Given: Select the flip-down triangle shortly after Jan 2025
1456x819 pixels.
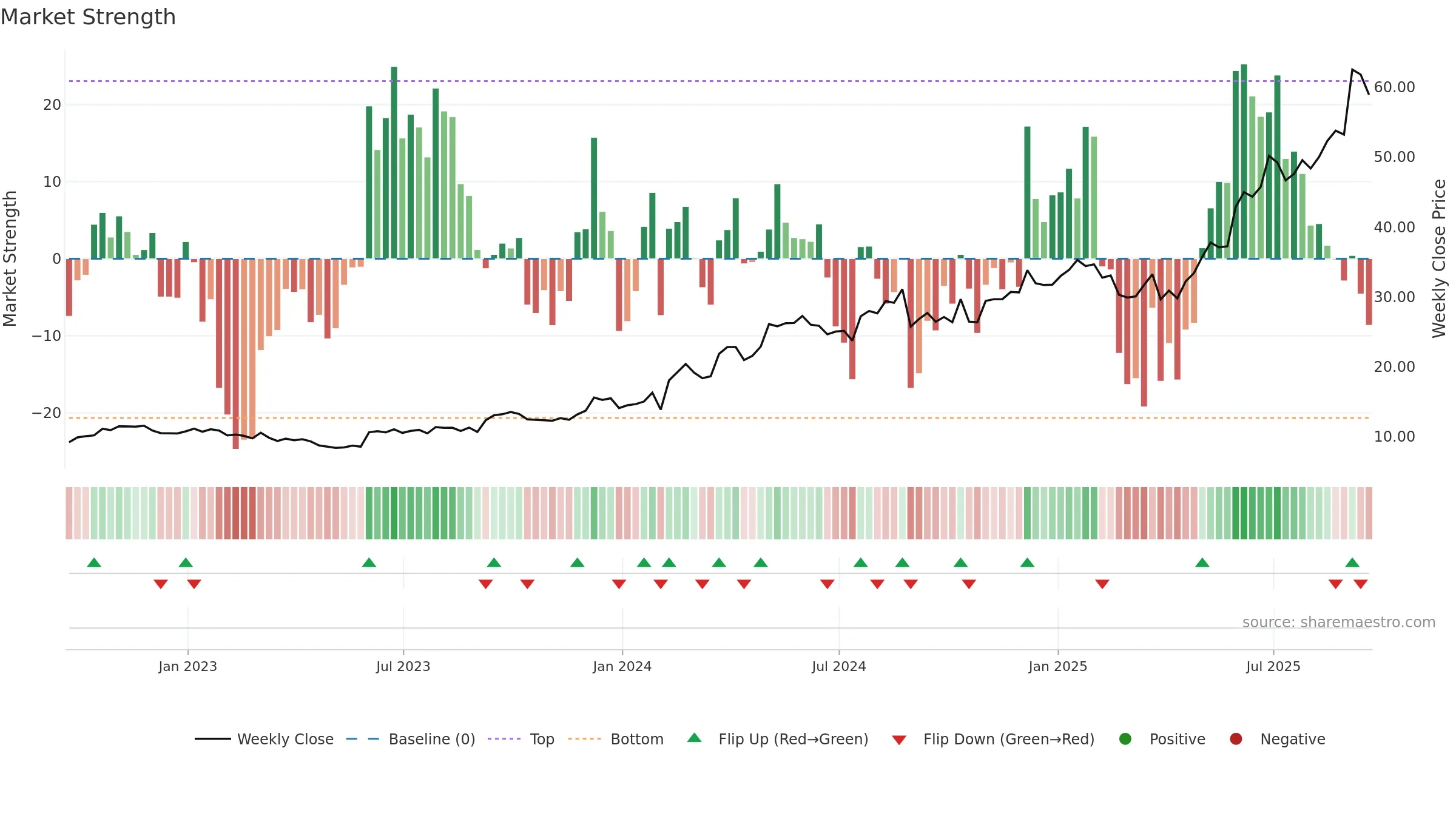Looking at the screenshot, I should pos(1102,584).
